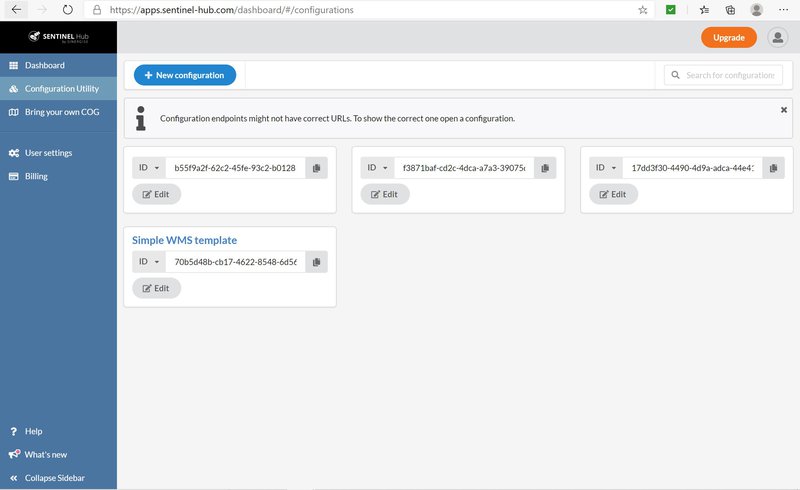Expand ID dropdown on b55f9a2f card
The image size is (800, 490).
(x=149, y=168)
